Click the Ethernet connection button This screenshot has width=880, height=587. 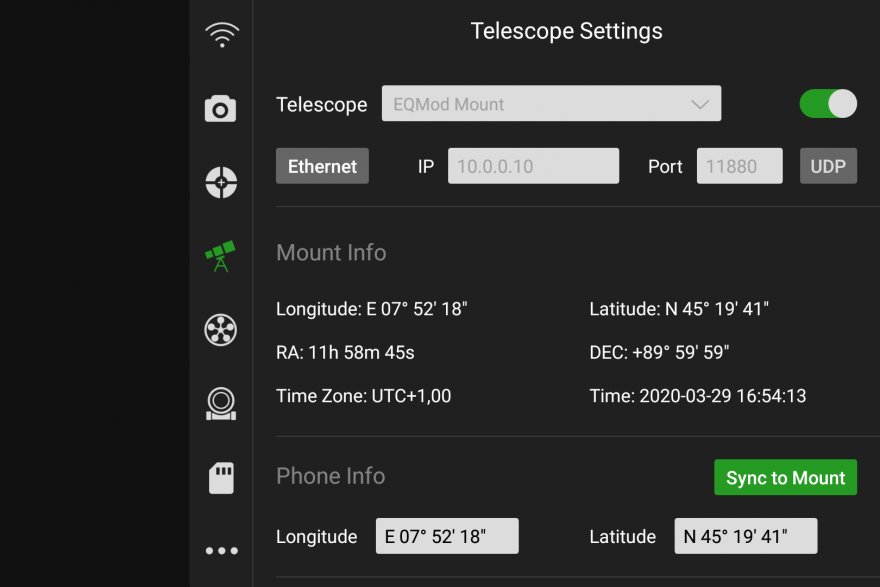click(322, 167)
